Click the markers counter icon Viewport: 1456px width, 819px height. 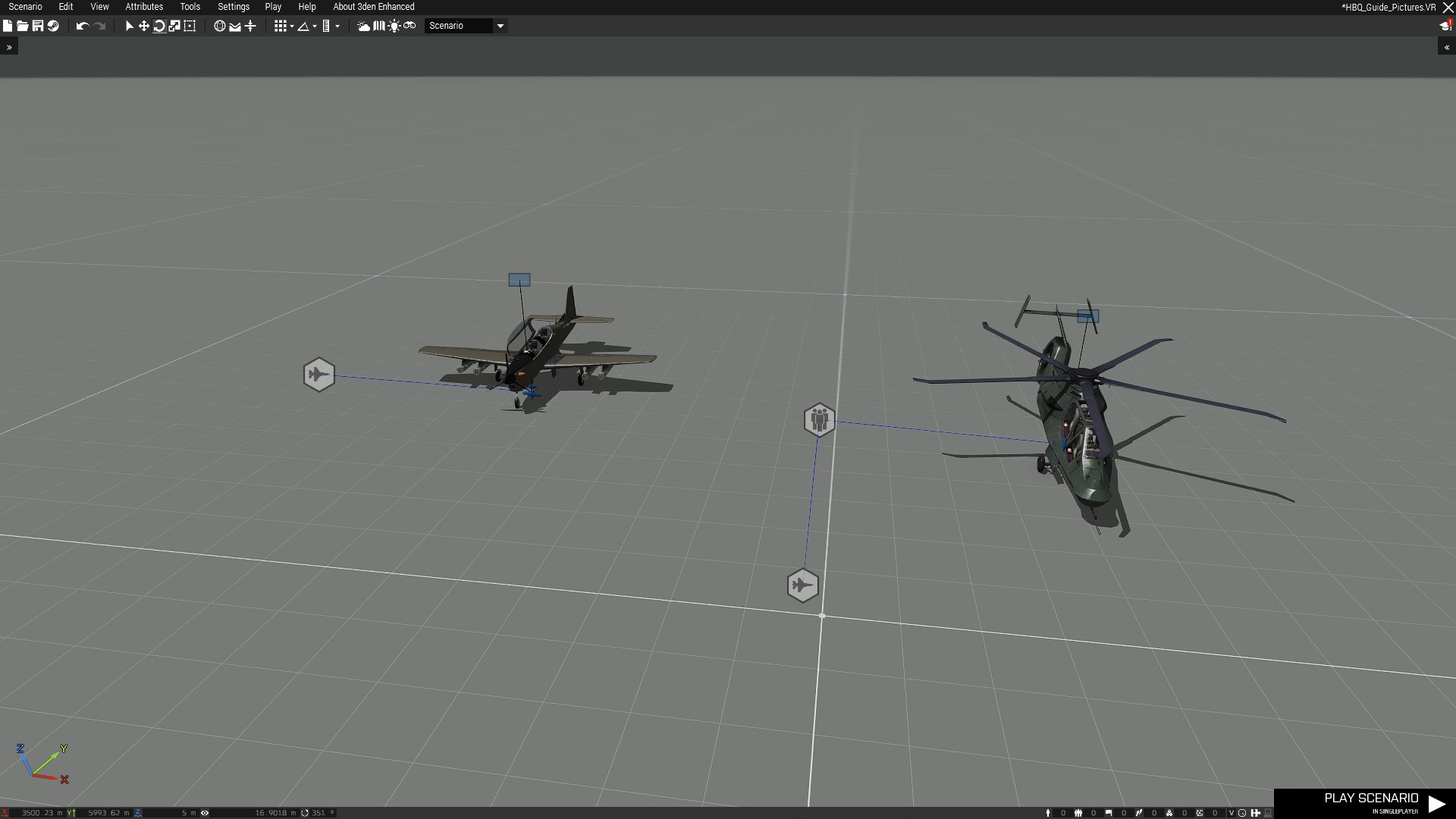tap(1200, 813)
